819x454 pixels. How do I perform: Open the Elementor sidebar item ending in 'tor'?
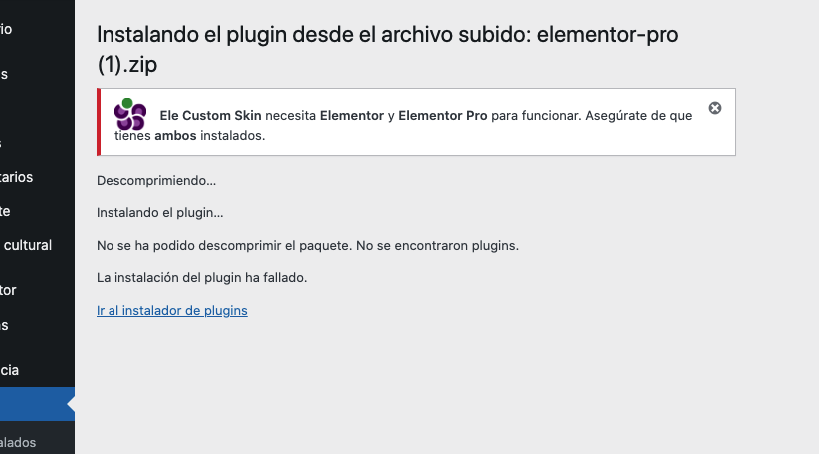tap(8, 290)
